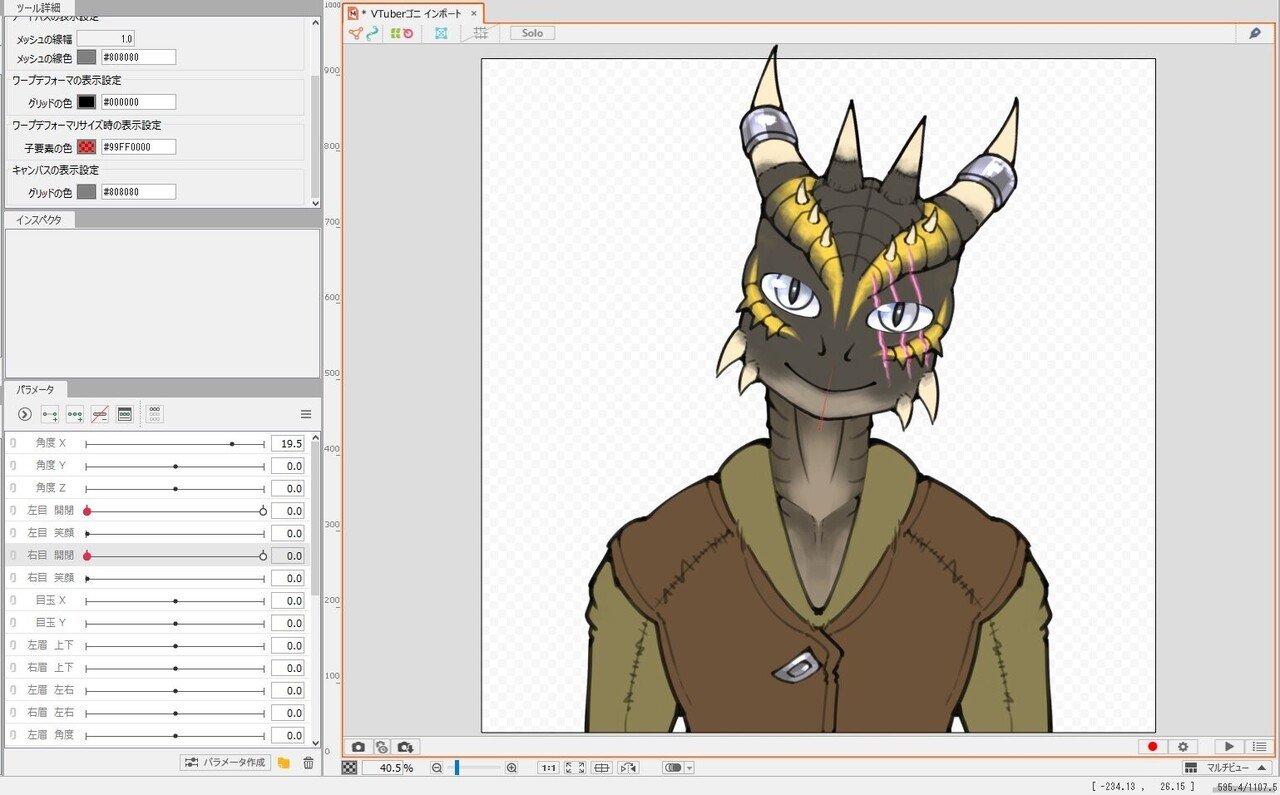Click the camera with arrow icon below canvas
Viewport: 1280px width, 795px height.
[405, 747]
